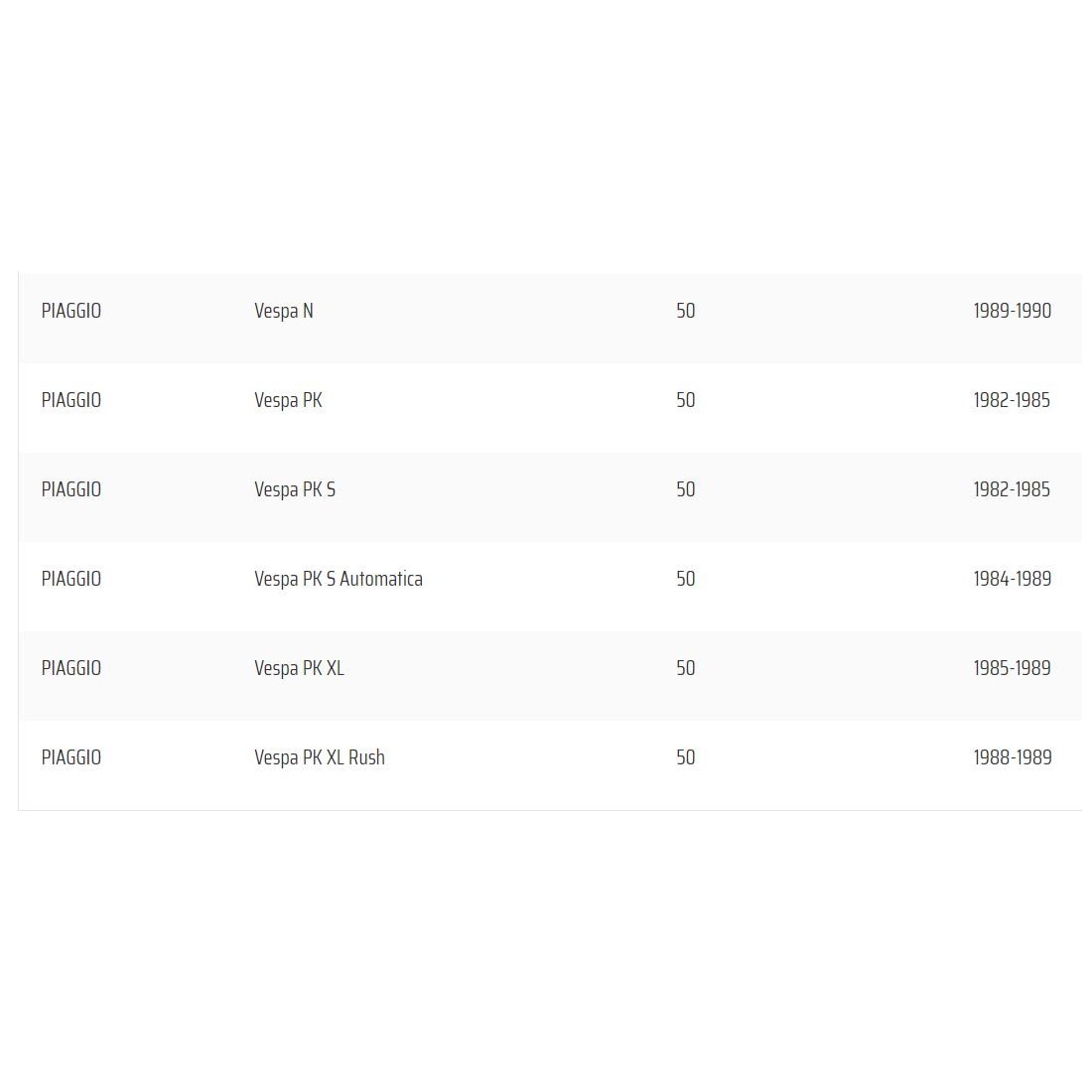The image size is (1092, 1092).
Task: Click the 50 value in Vespa N row
Action: tap(685, 311)
